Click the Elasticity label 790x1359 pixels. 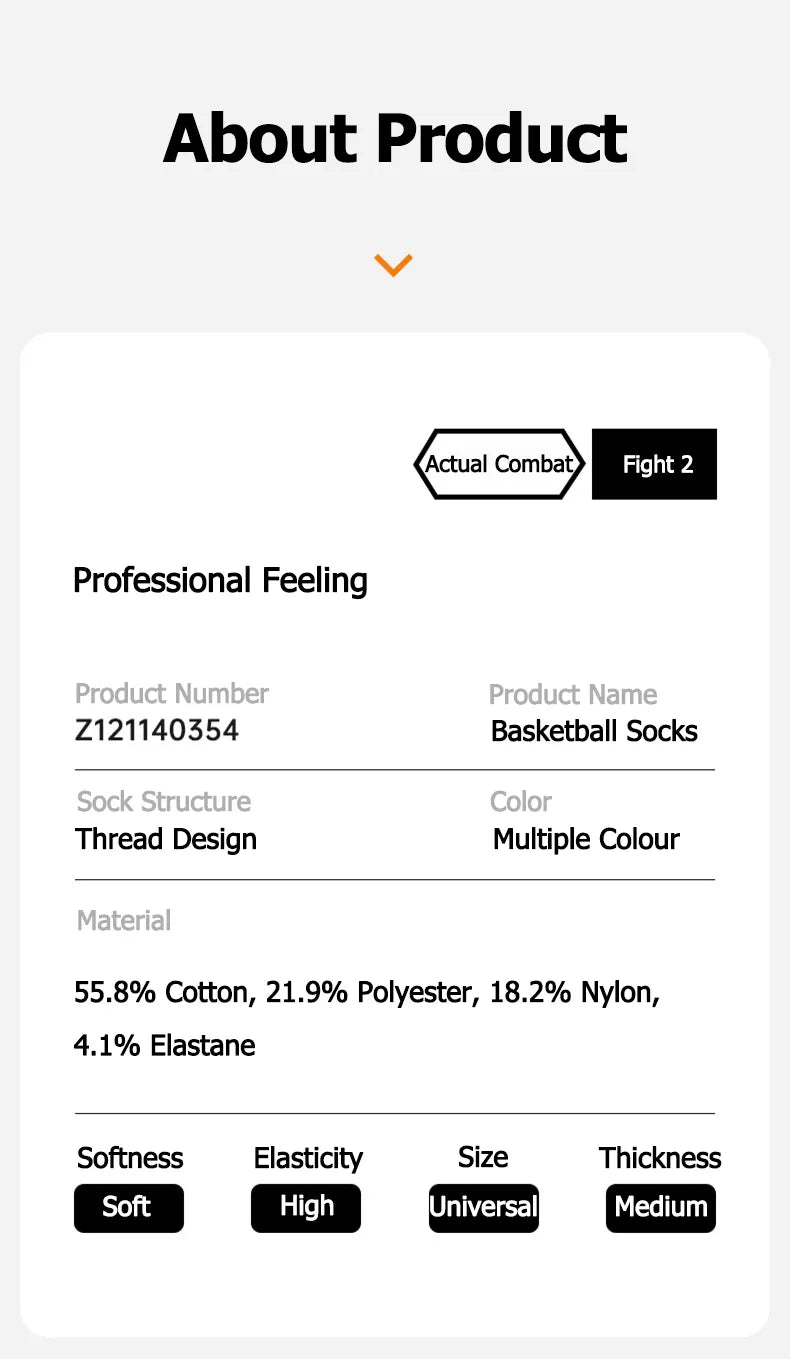308,1158
